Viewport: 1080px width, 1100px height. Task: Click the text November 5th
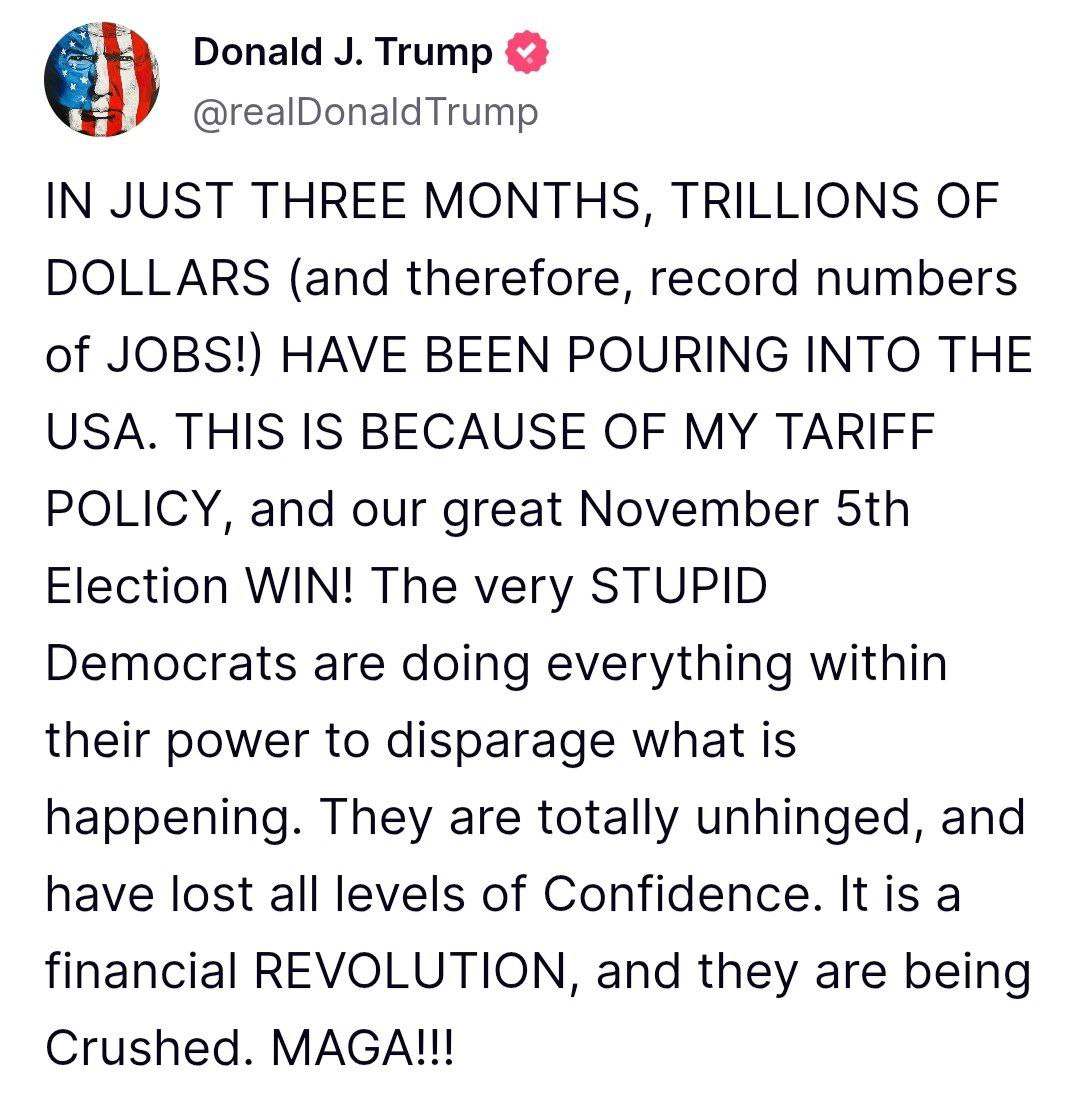744,511
